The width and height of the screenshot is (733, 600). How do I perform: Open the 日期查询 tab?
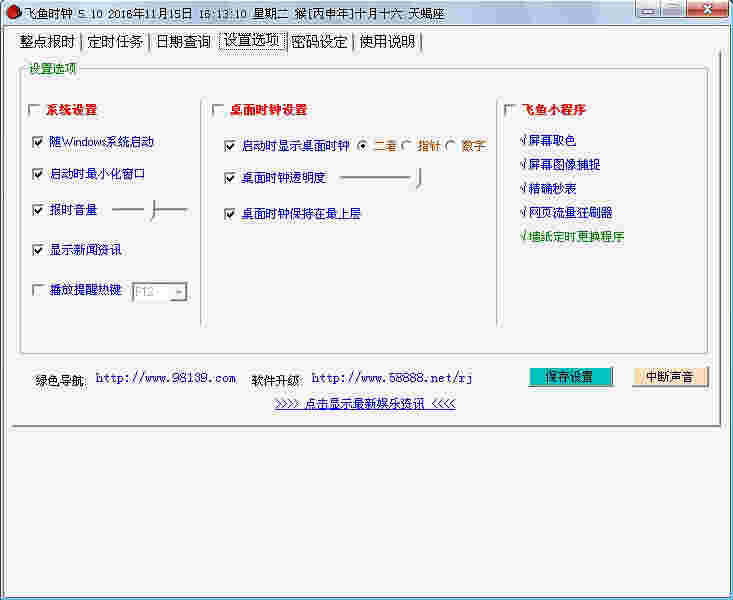[183, 42]
